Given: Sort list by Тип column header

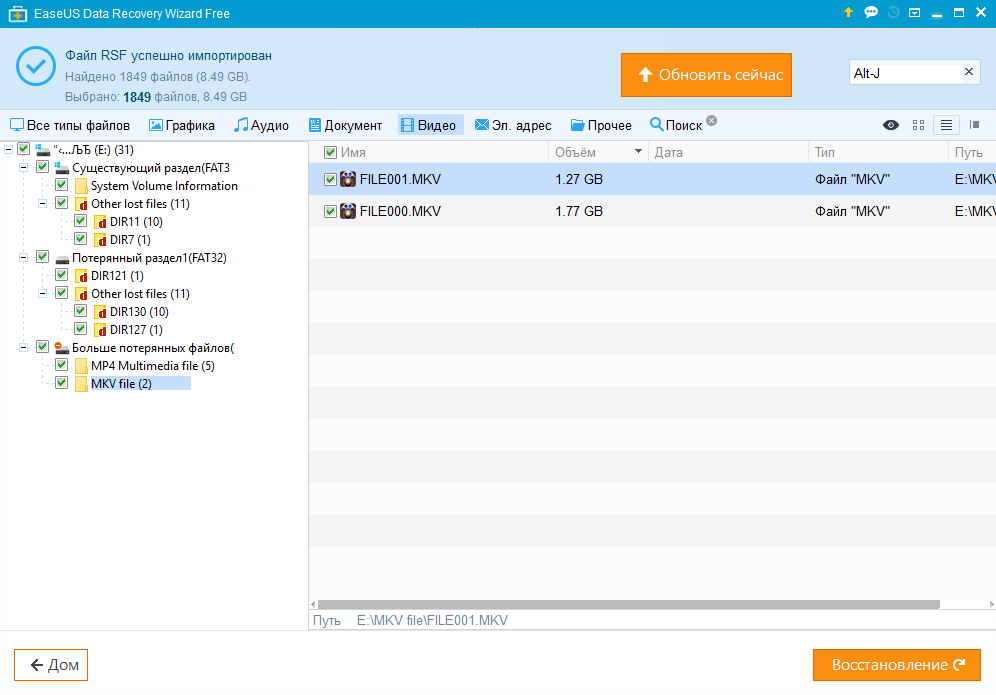Looking at the screenshot, I should [878, 152].
